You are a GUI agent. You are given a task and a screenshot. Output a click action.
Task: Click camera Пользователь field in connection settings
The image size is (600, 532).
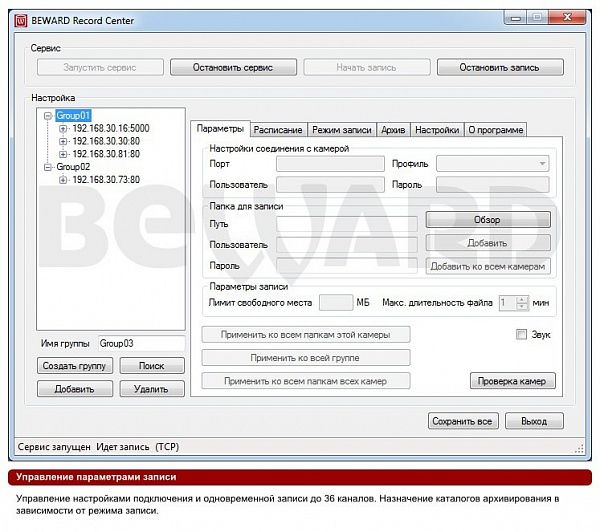click(x=330, y=184)
